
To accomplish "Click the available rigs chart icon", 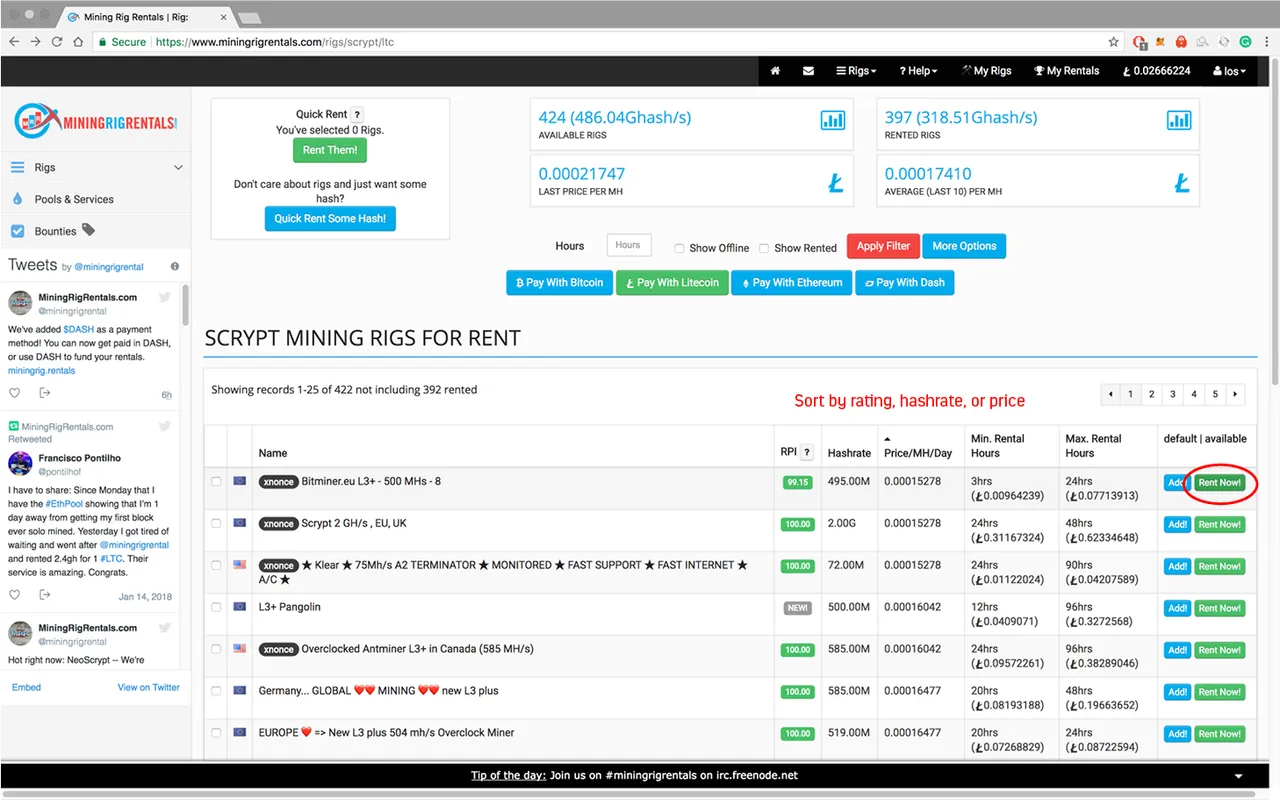I will 833,120.
